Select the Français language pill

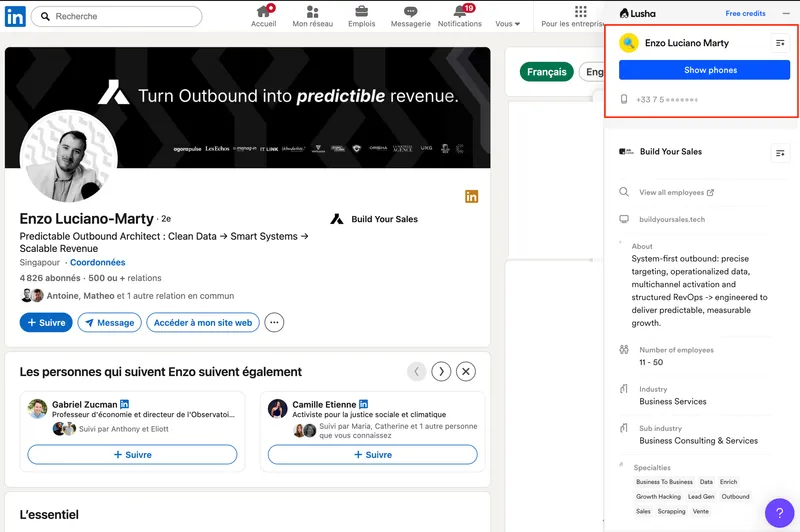coord(547,72)
